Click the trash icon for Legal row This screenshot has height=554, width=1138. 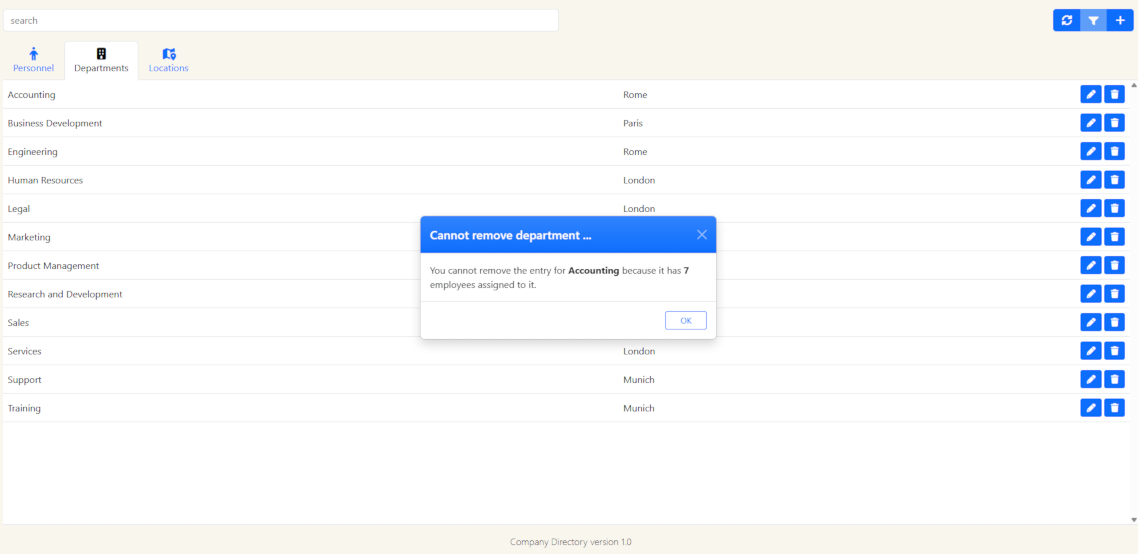pyautogui.click(x=1114, y=209)
